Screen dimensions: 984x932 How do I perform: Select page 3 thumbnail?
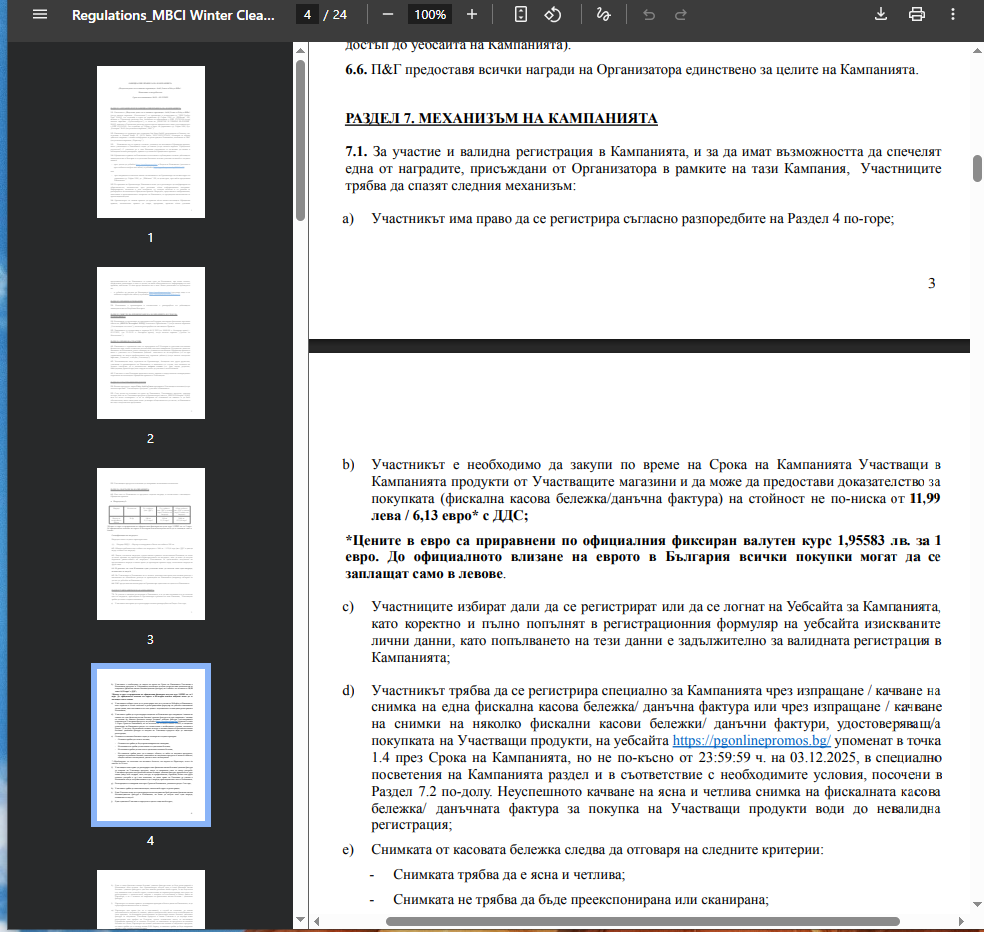point(150,545)
